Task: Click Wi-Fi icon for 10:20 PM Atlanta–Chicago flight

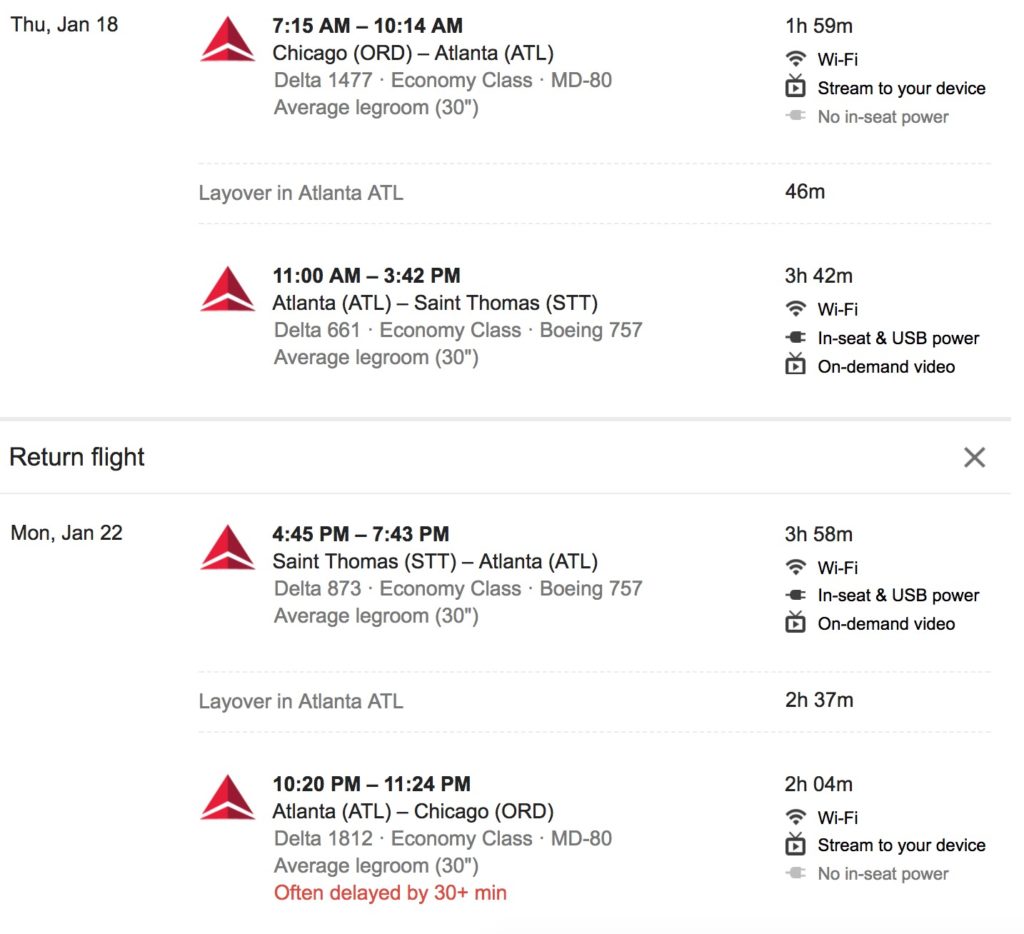Action: pos(795,817)
